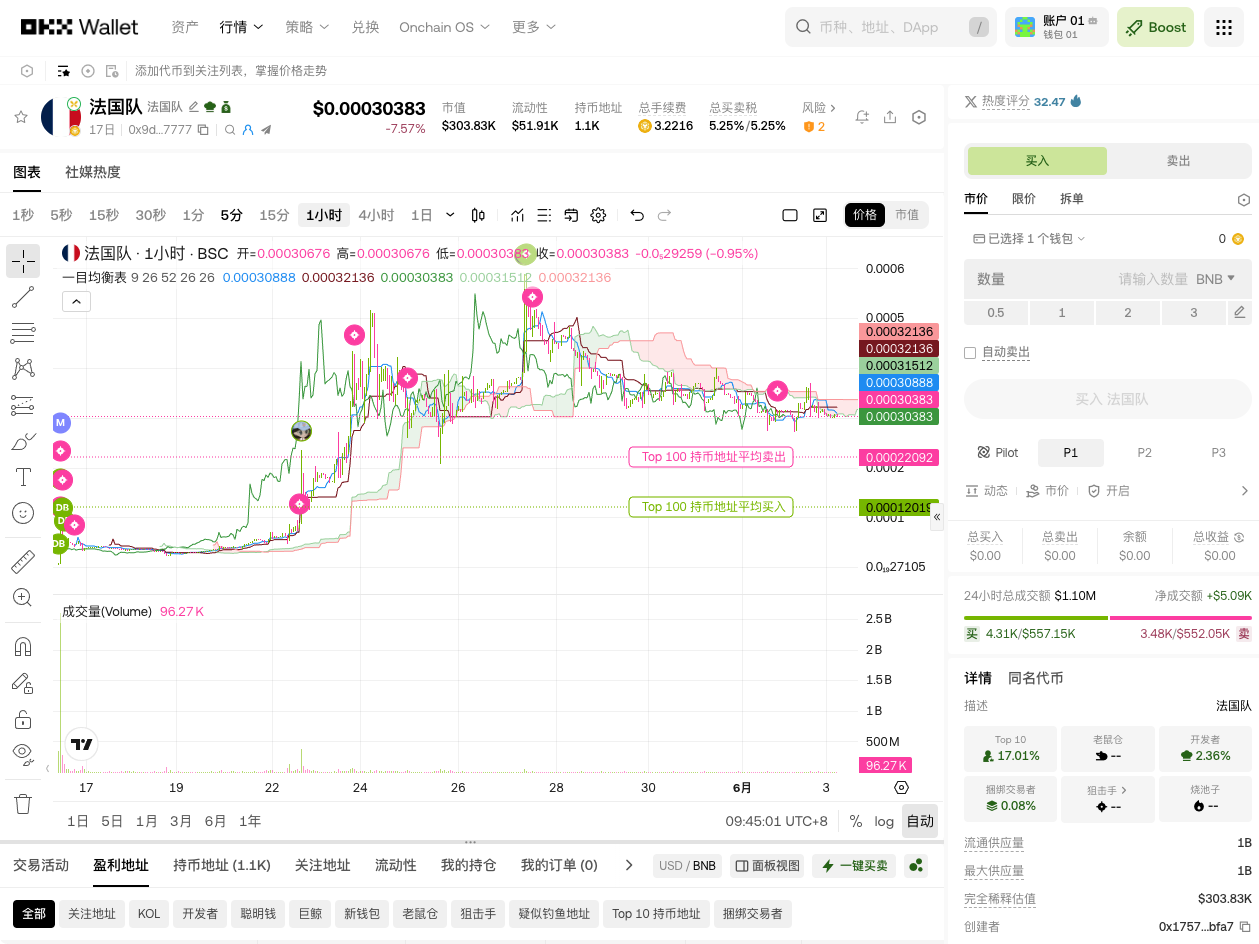
Task: Hide drawings with the eye icon
Action: [x=23, y=753]
